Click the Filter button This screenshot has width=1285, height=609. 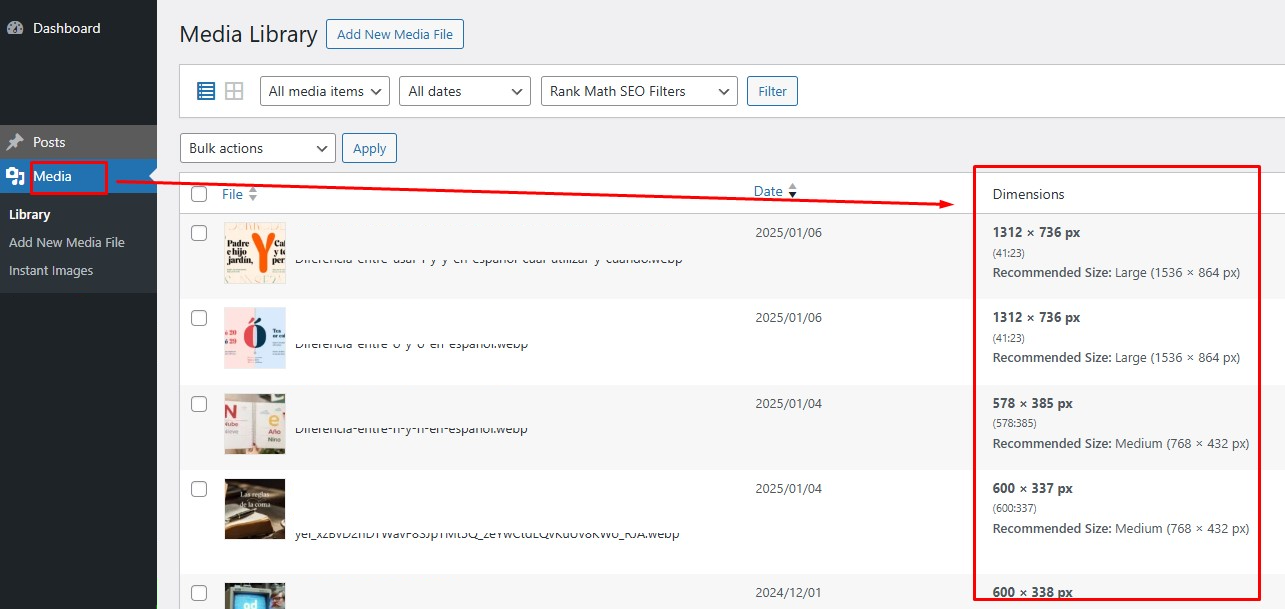coord(772,91)
